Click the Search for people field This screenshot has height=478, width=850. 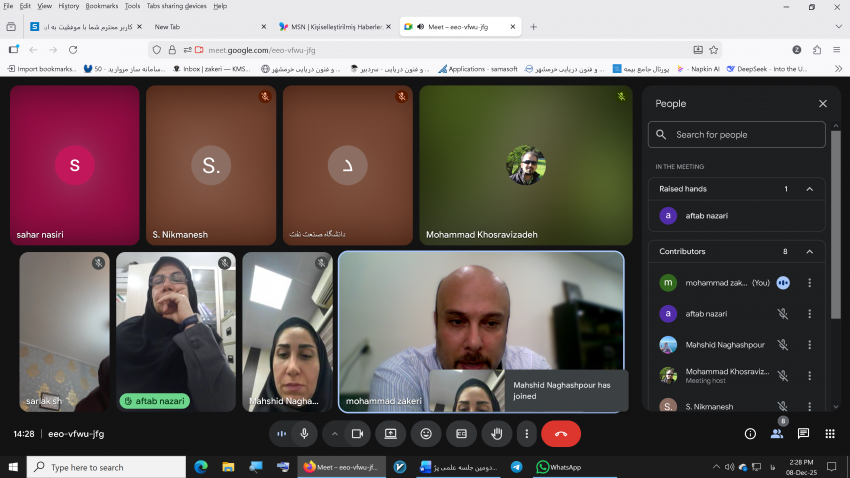click(736, 135)
